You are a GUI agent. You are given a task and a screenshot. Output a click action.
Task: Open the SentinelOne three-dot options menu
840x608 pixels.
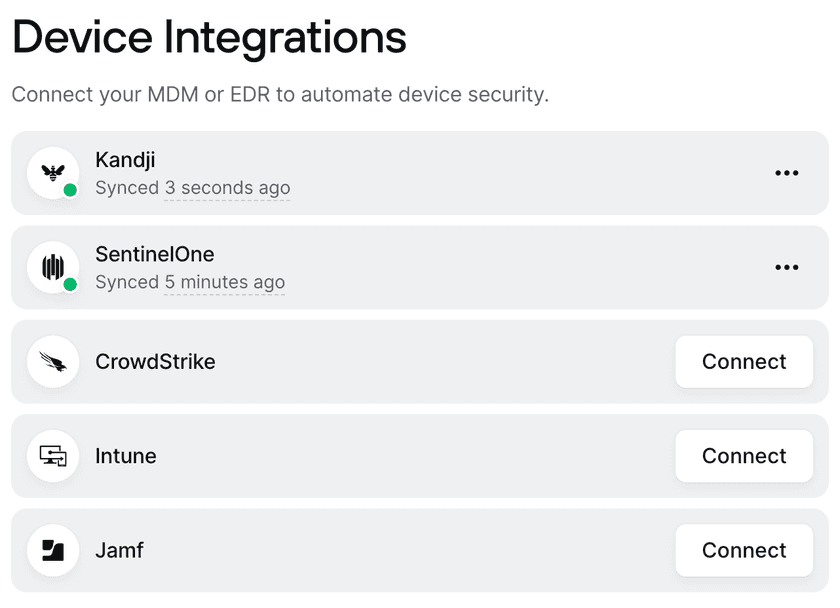787,267
